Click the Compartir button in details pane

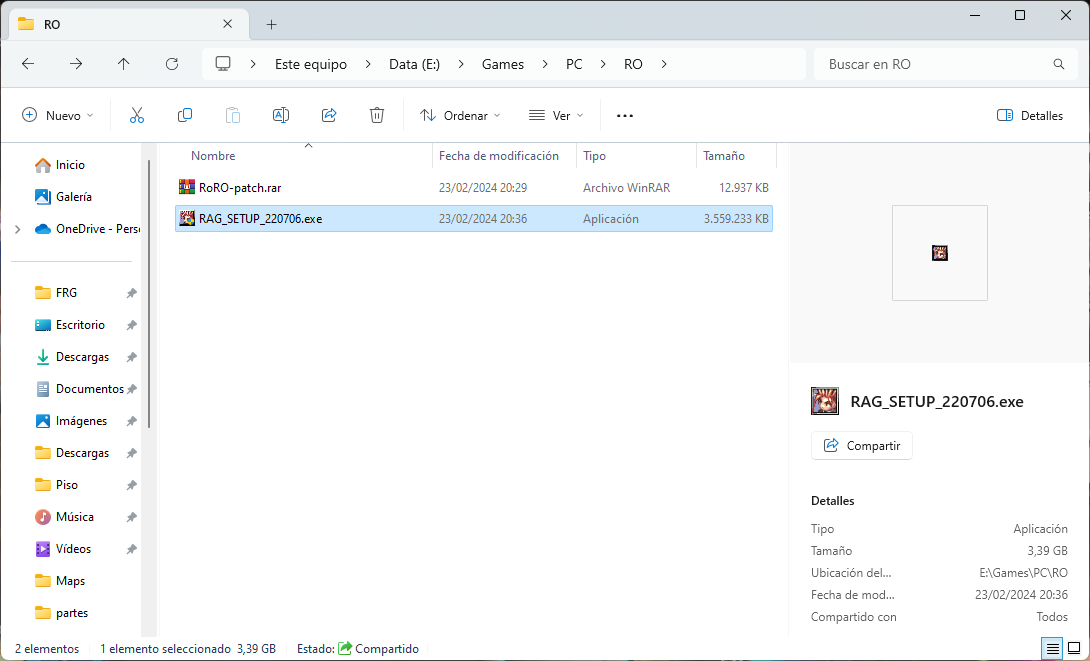[x=861, y=446]
